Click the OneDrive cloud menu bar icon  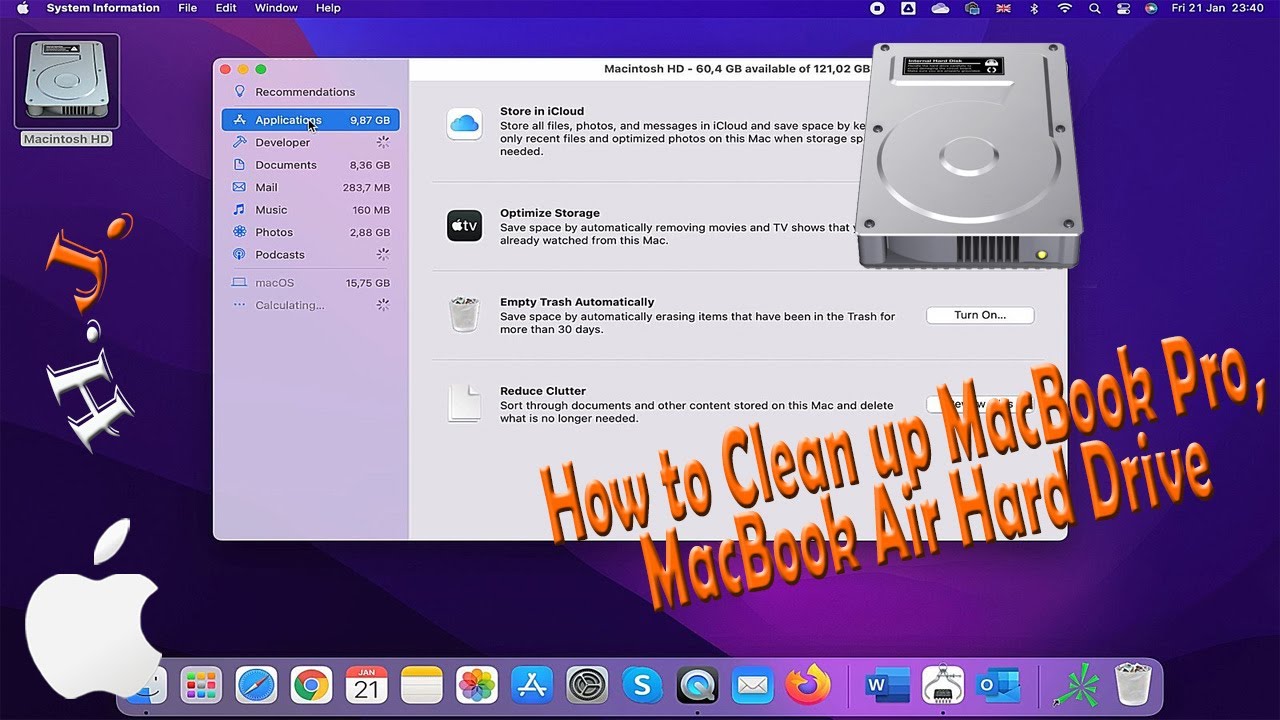[940, 8]
